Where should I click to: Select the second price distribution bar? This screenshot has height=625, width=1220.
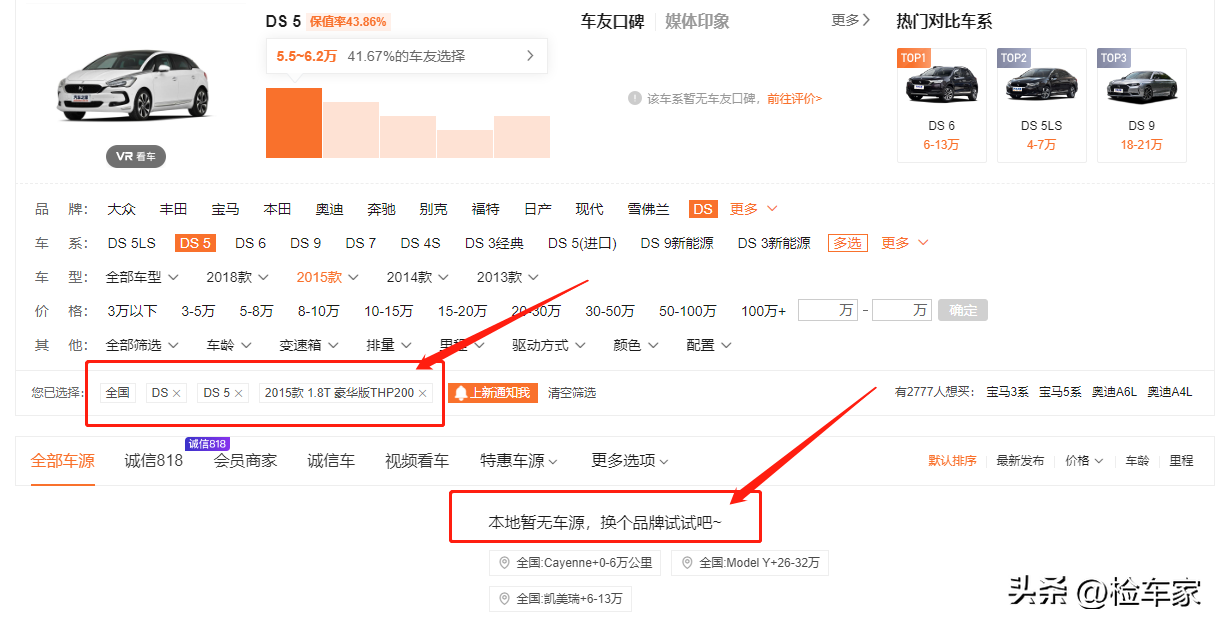(x=351, y=130)
